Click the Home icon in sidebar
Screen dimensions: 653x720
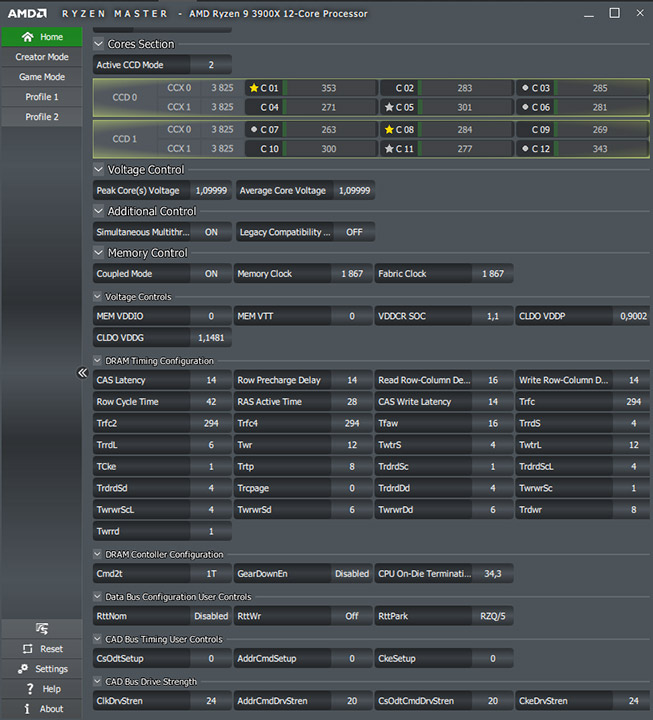coord(28,37)
